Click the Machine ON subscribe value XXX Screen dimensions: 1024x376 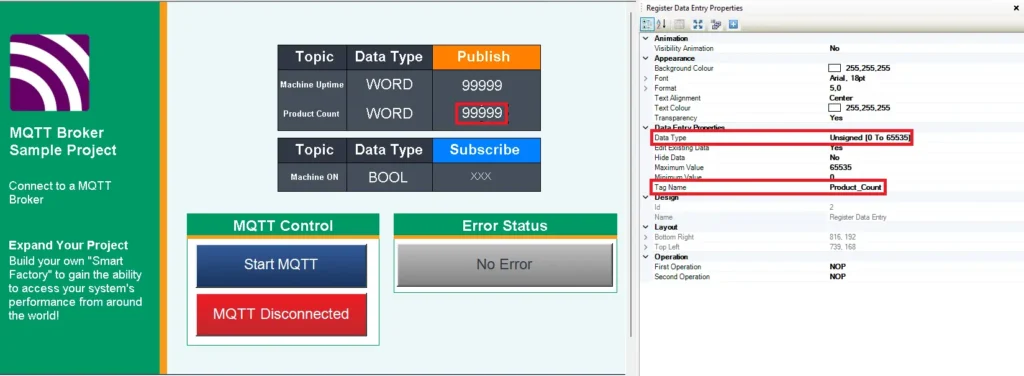pyautogui.click(x=481, y=176)
